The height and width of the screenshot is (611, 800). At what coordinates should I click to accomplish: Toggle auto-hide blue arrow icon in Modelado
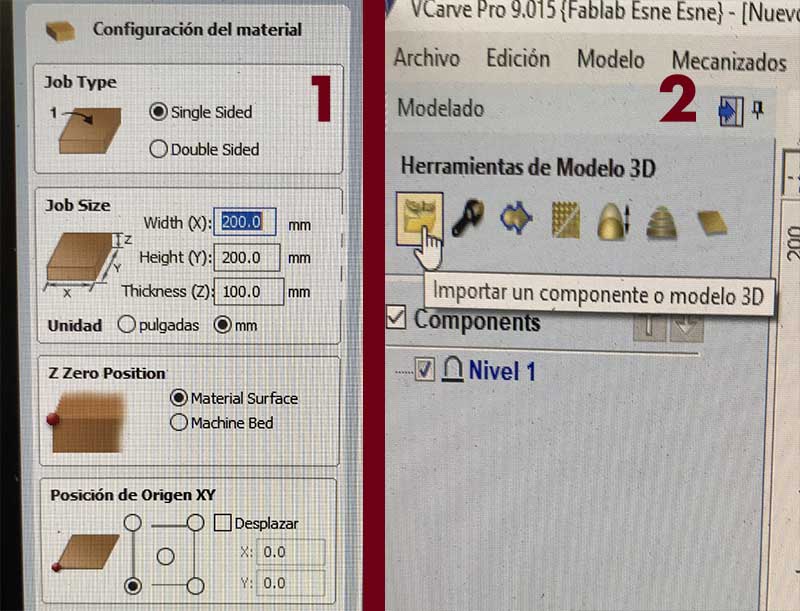point(731,111)
